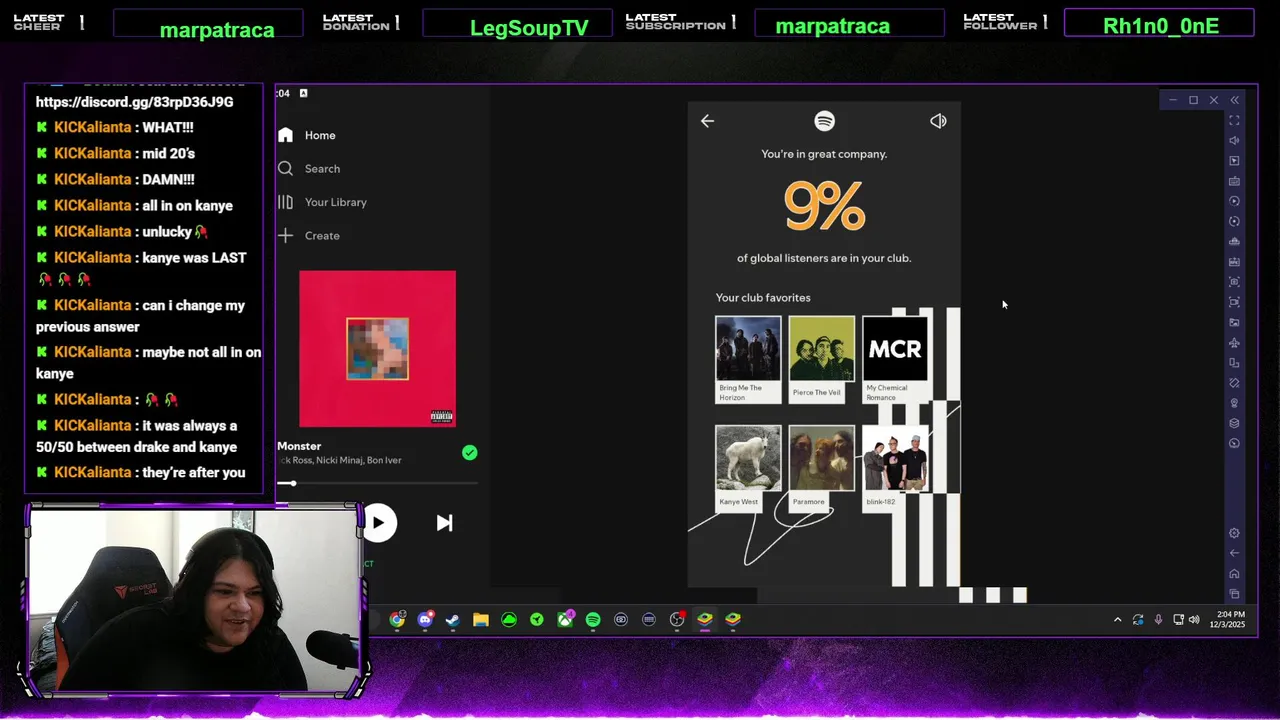Open OBS Studio from the taskbar
1280x720 pixels.
677,620
